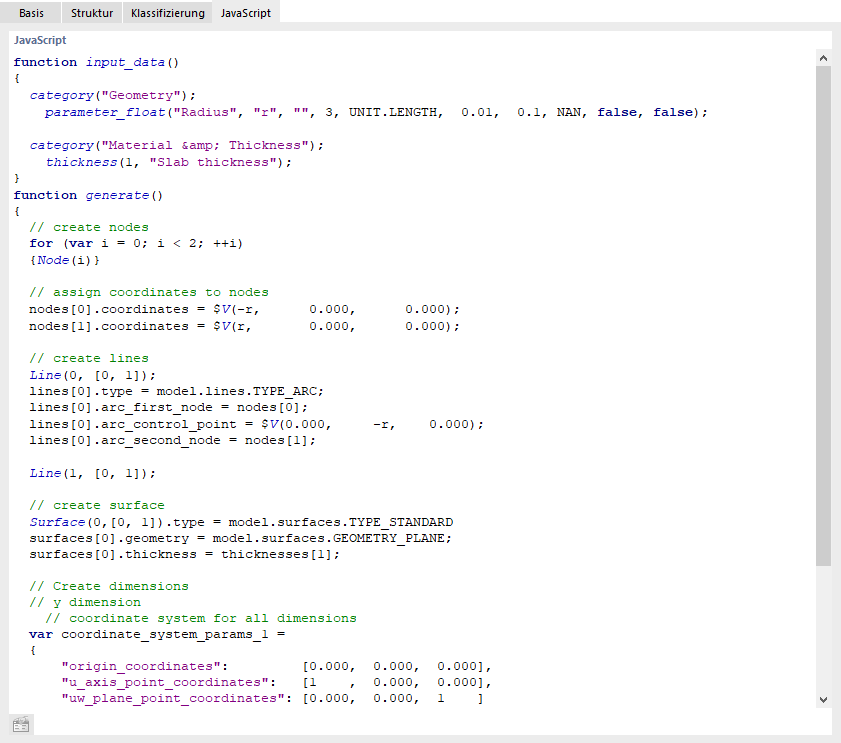Image resolution: width=841 pixels, height=743 pixels.
Task: Click the thickness function link
Action: pyautogui.click(x=81, y=161)
